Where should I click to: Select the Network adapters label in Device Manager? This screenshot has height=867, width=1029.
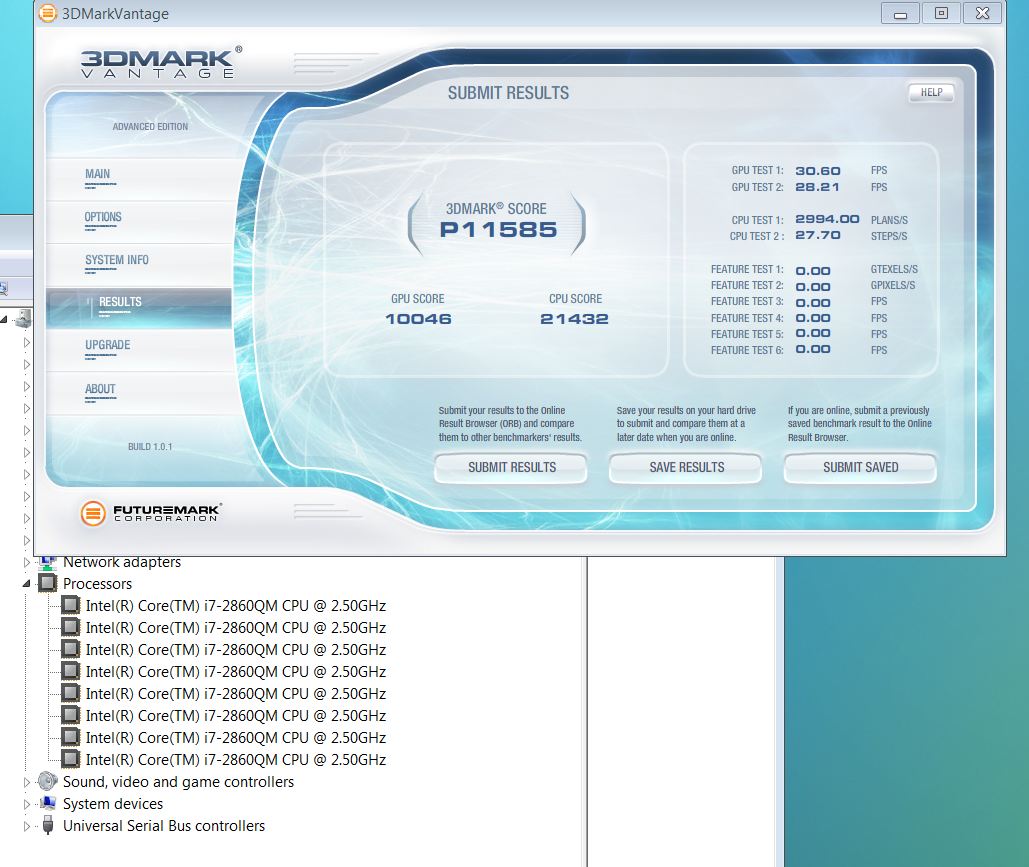pos(122,562)
